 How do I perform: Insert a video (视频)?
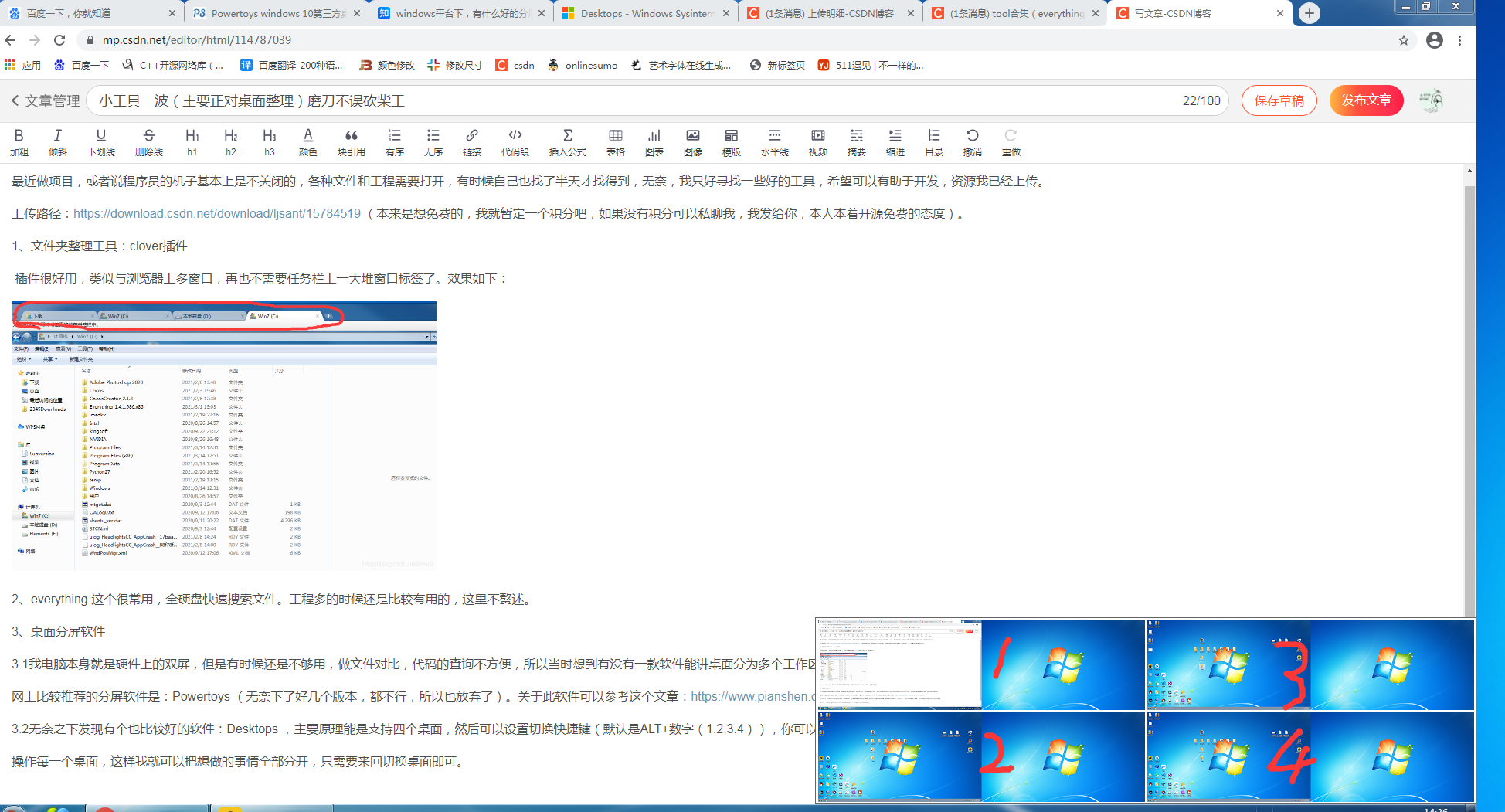[818, 143]
